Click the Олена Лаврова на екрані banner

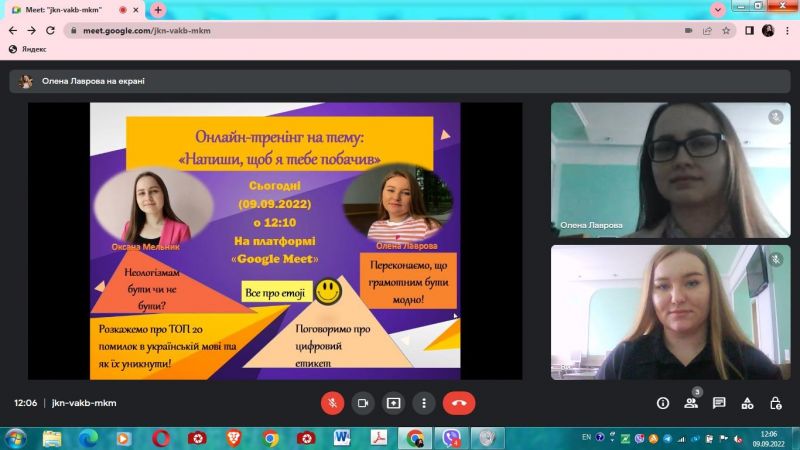(399, 81)
